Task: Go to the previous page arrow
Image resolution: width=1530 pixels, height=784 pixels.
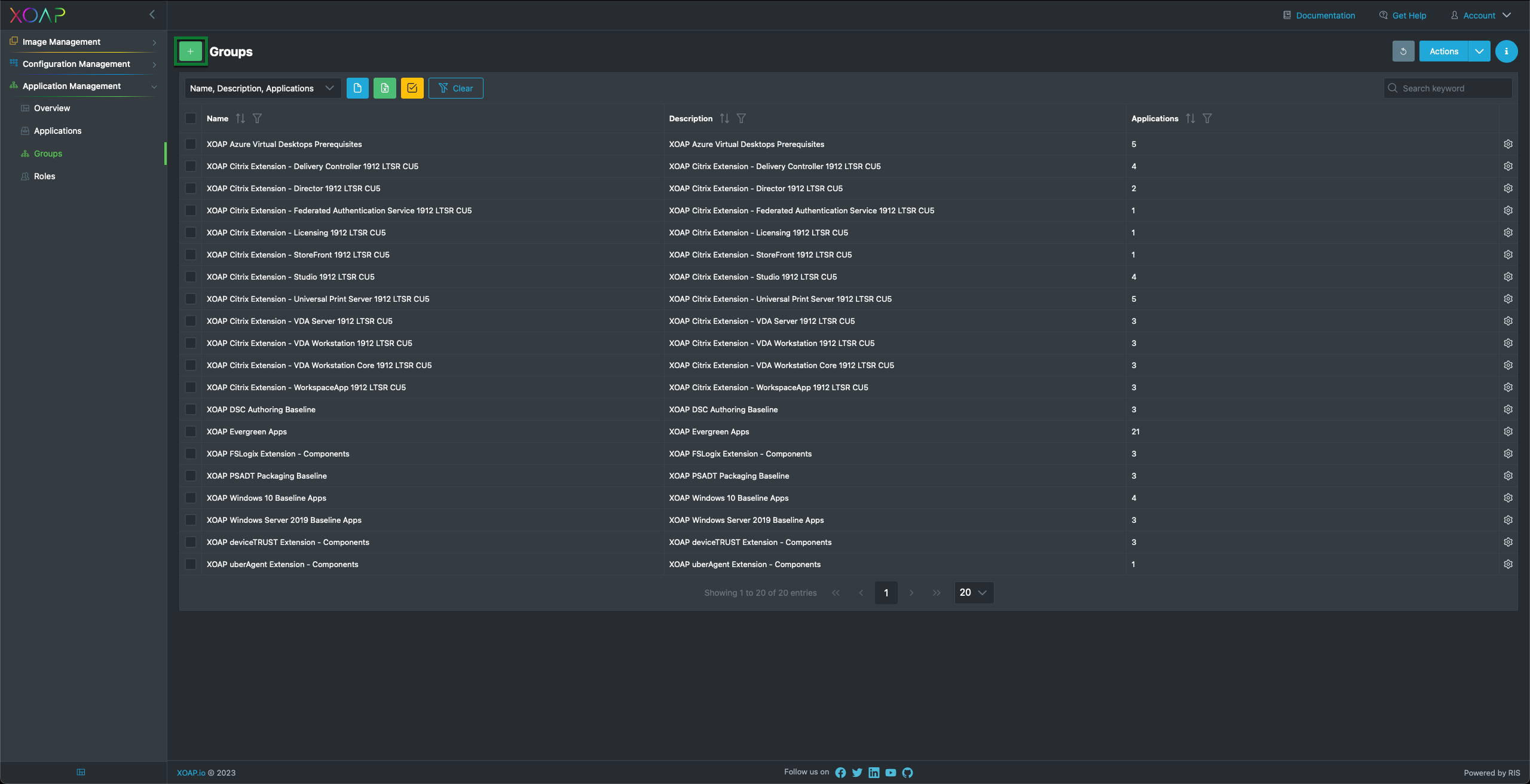Action: 861,592
